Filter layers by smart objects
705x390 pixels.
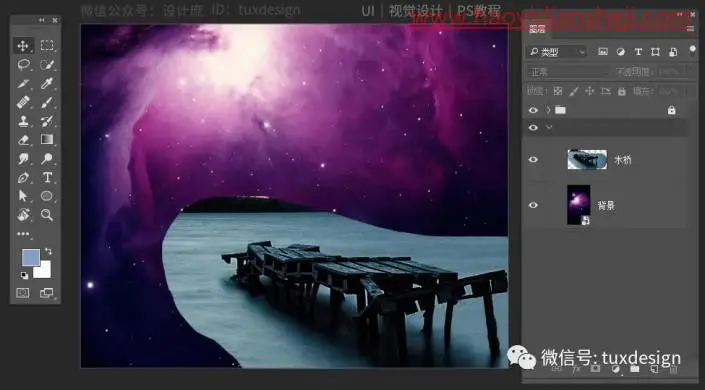[x=673, y=52]
